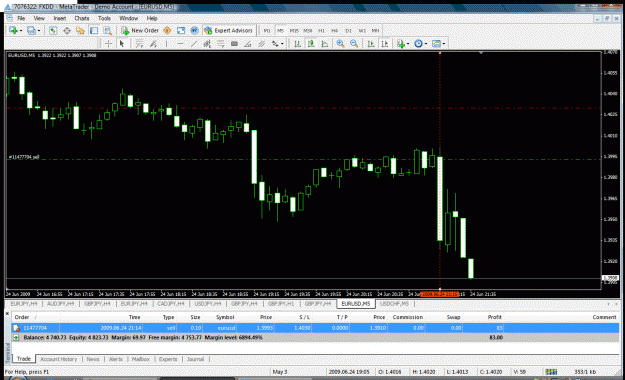Click the New Order button
Screen dimensions: 625x380
[140, 31]
